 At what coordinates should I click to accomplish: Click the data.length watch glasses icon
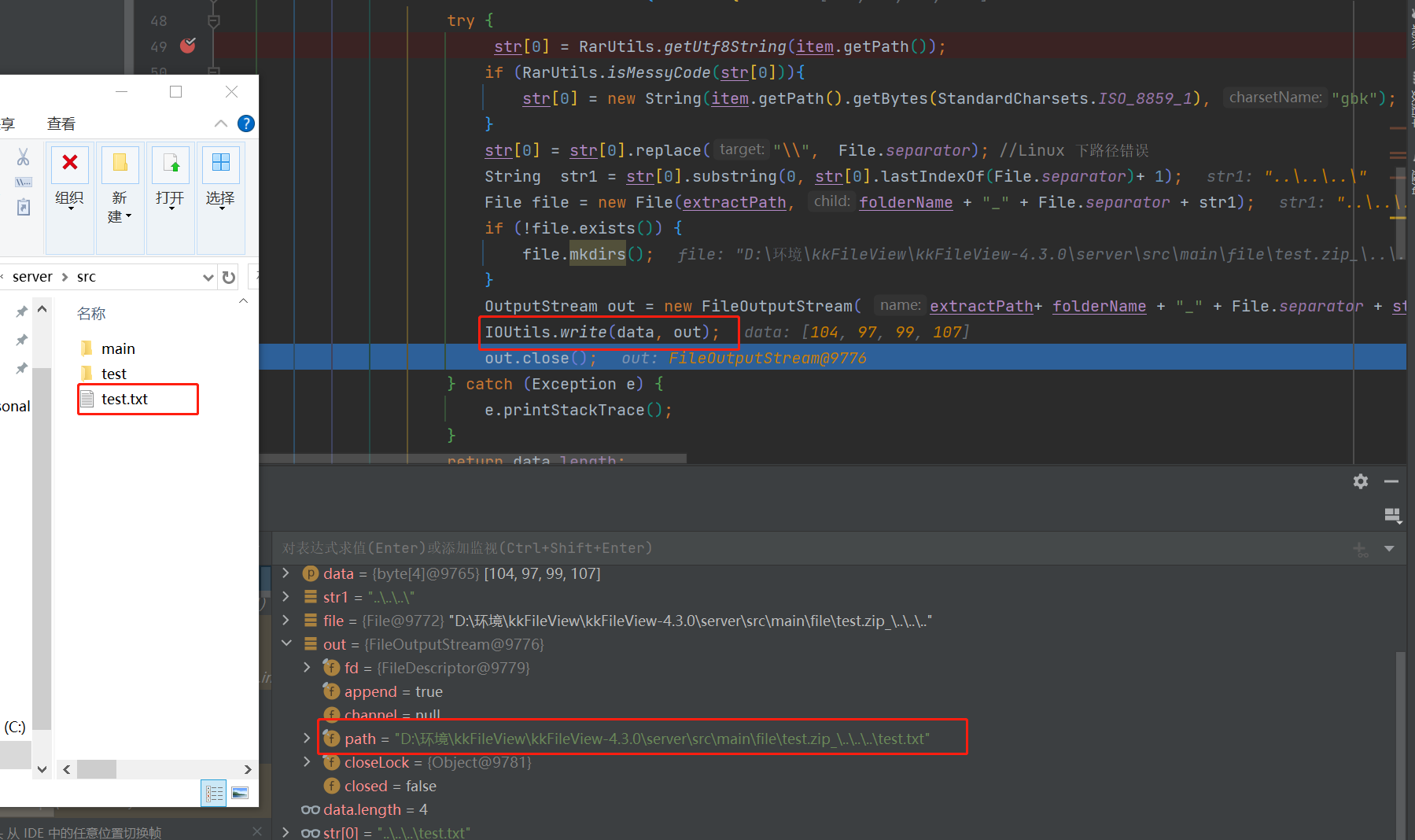pos(311,809)
